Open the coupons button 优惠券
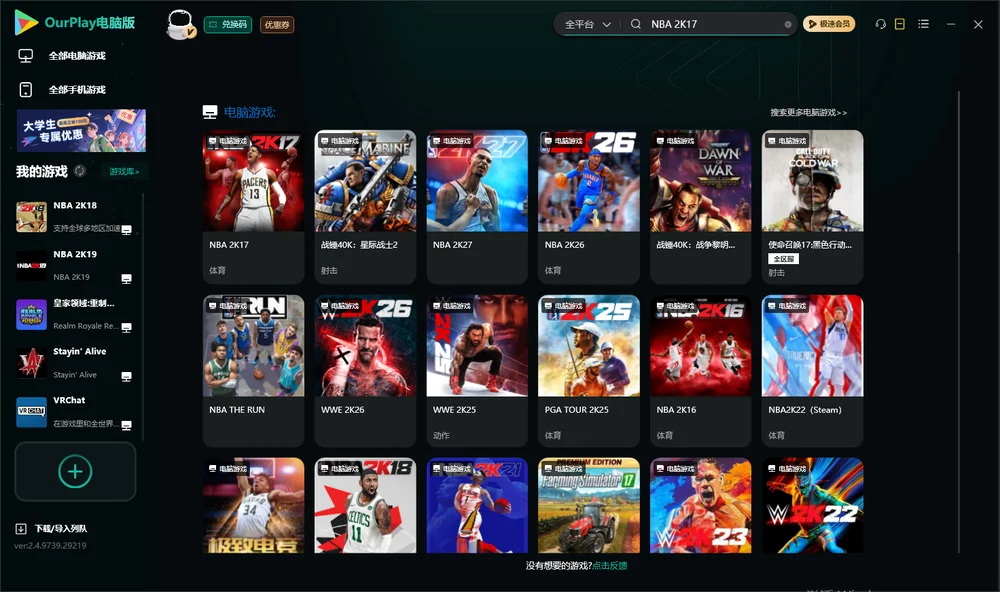 point(277,24)
